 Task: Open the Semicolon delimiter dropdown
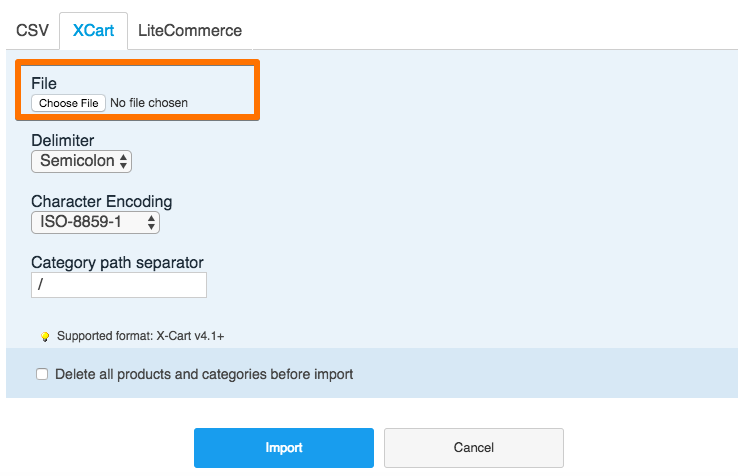click(80, 161)
